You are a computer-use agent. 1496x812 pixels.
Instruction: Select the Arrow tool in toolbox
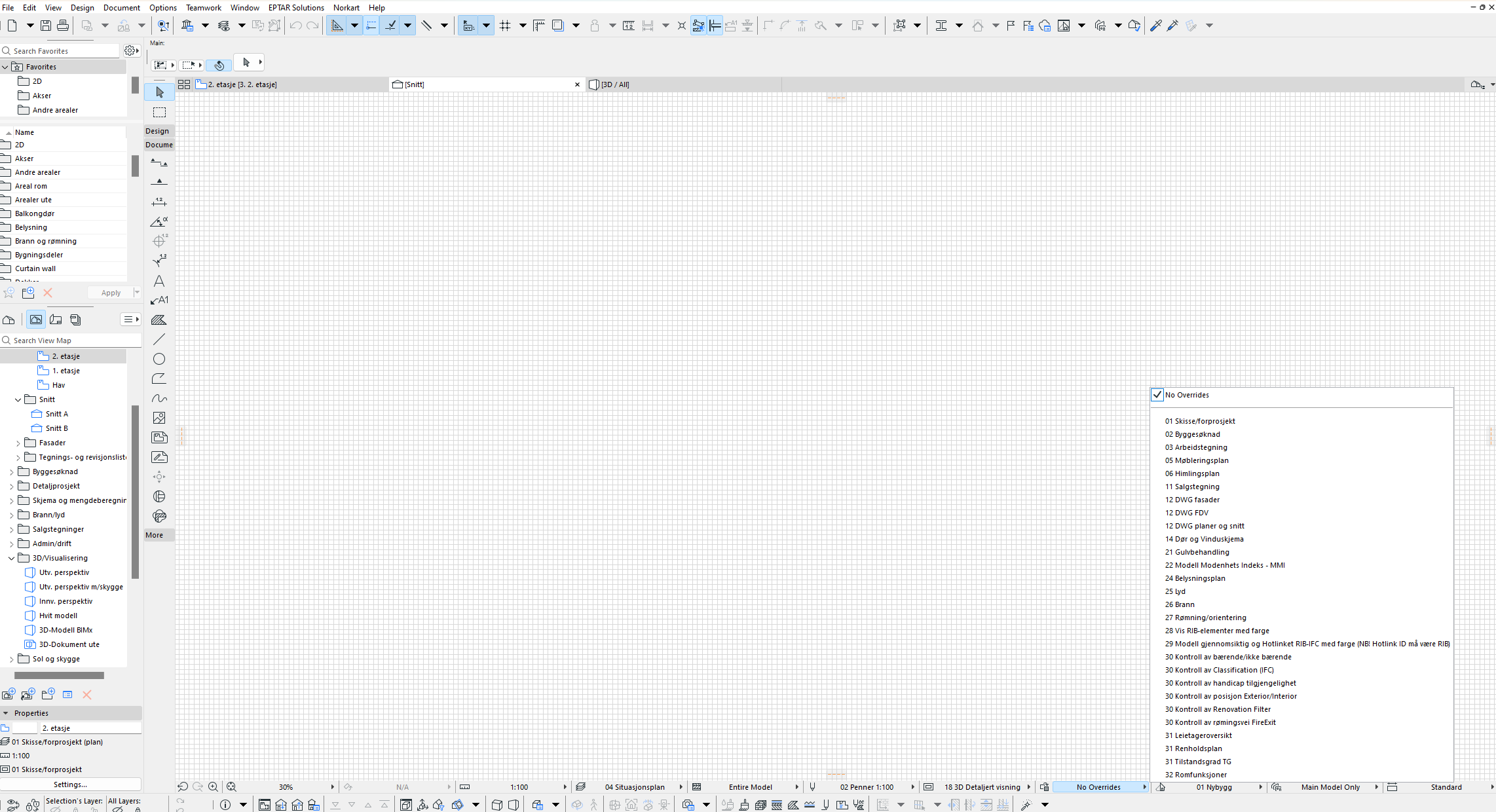159,92
